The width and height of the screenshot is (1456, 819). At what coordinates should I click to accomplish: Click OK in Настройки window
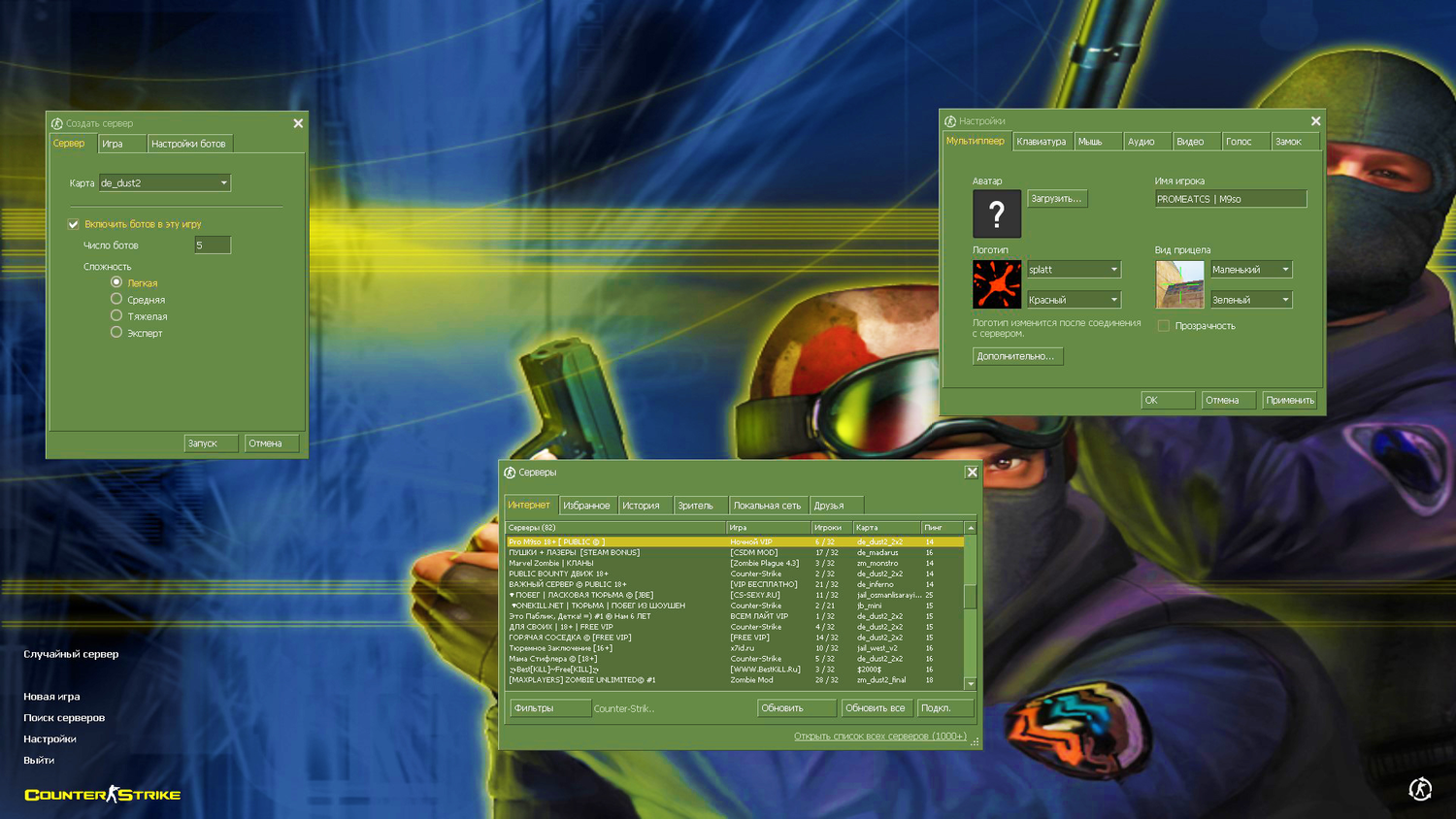1168,400
